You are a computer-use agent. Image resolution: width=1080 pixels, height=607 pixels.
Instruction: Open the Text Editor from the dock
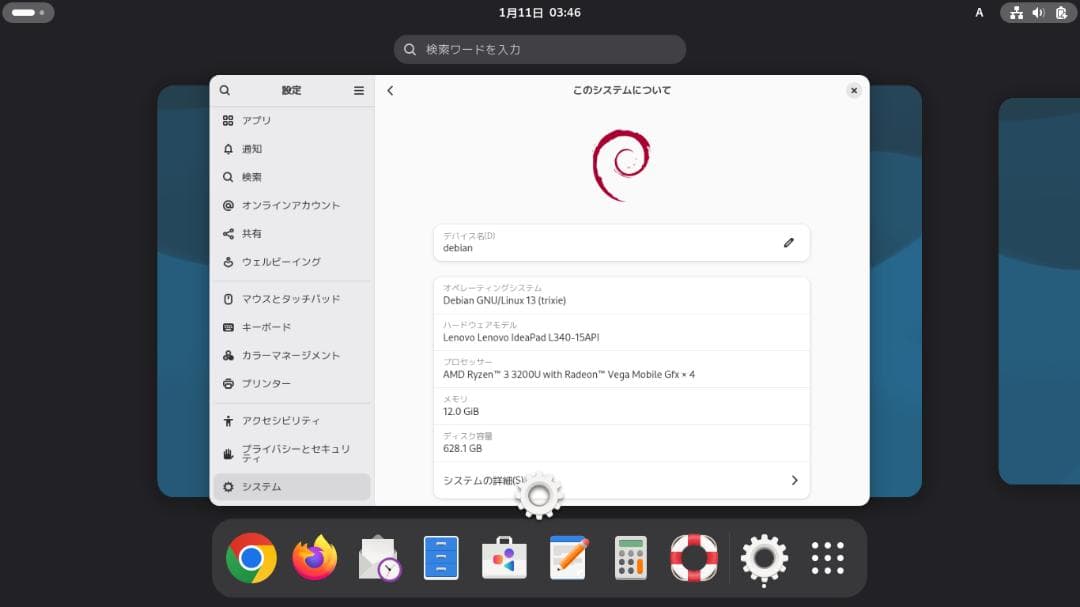(567, 558)
